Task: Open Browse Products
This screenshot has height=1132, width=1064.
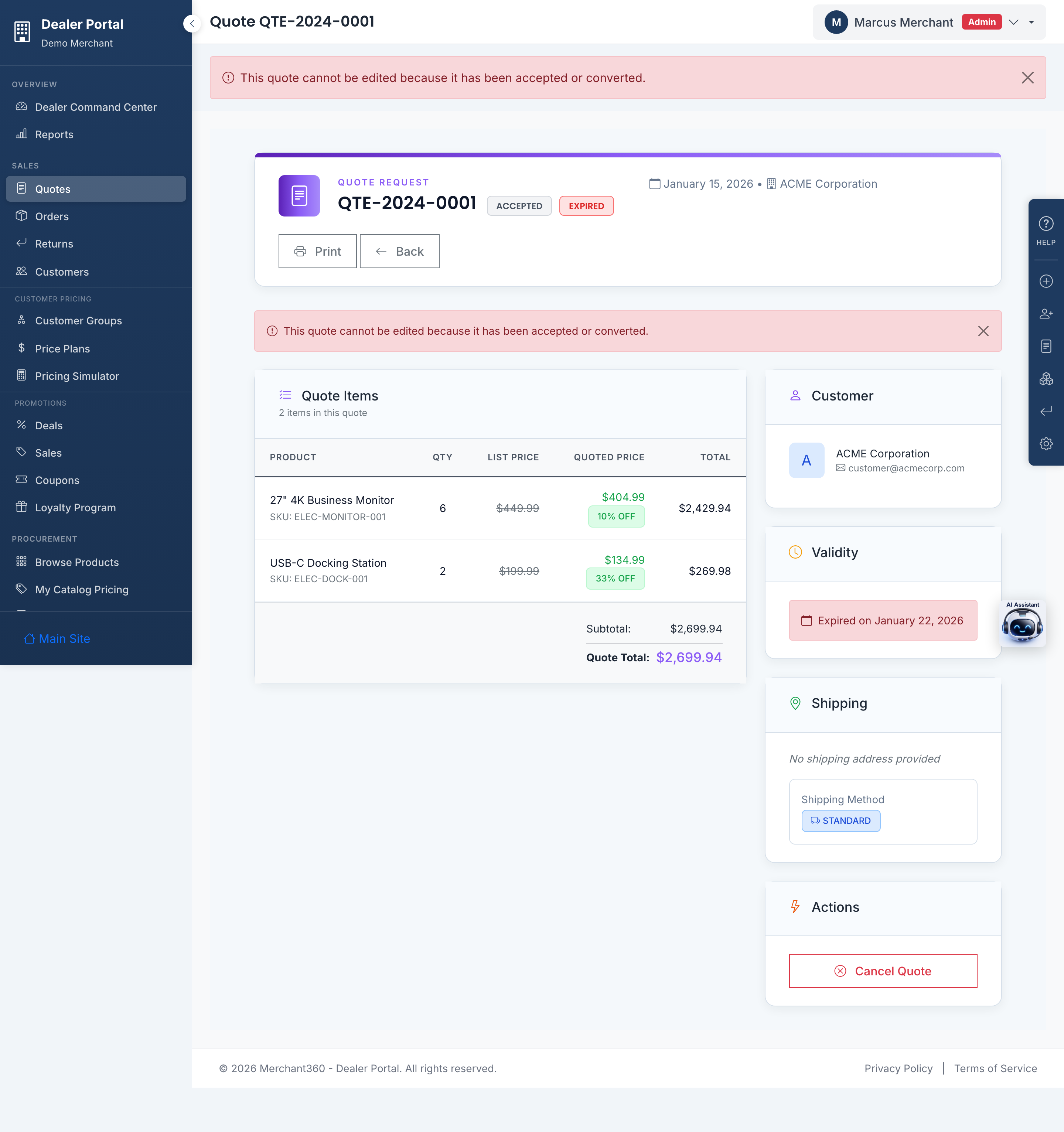Action: click(x=96, y=562)
